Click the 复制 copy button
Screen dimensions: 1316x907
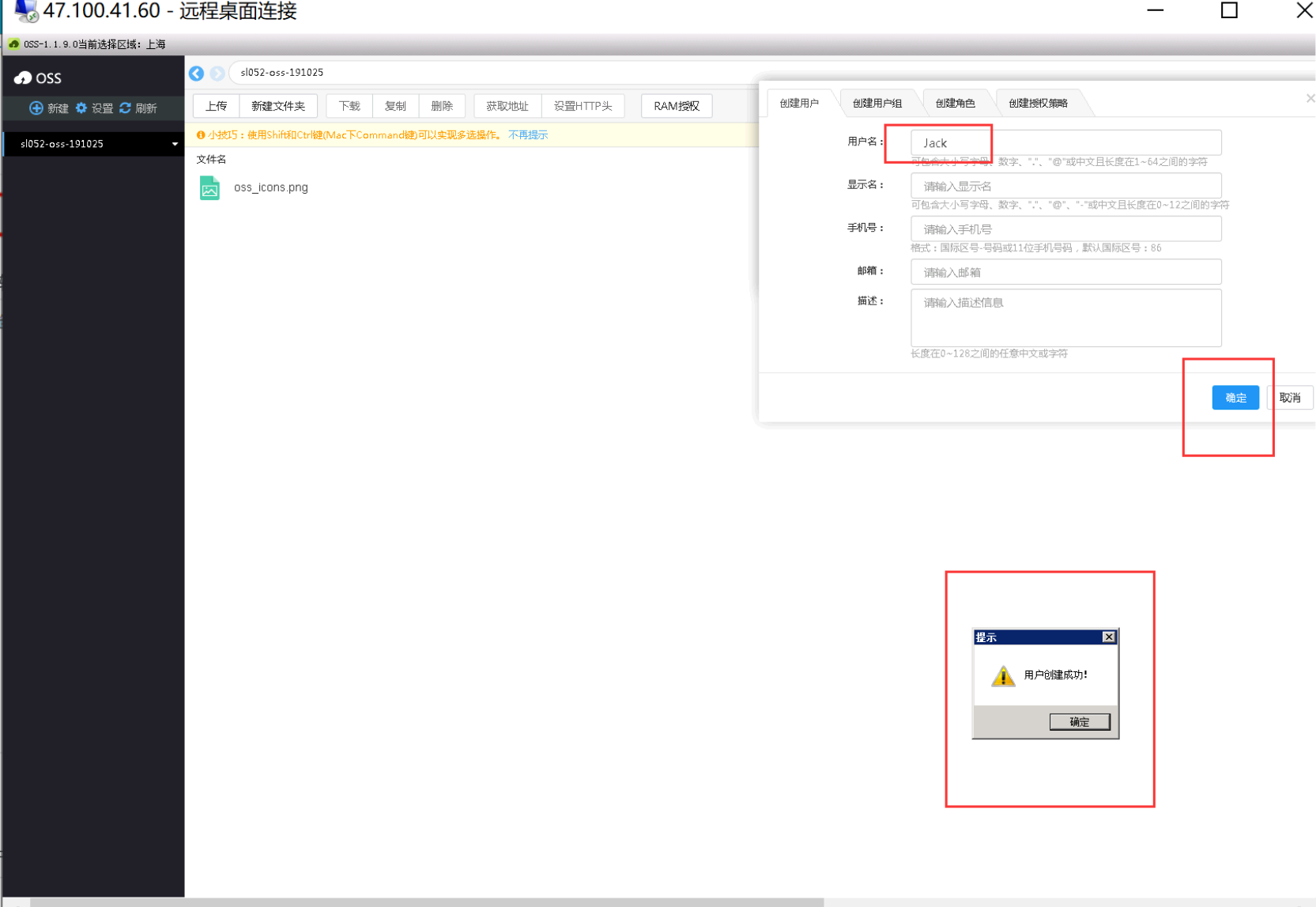pyautogui.click(x=395, y=106)
